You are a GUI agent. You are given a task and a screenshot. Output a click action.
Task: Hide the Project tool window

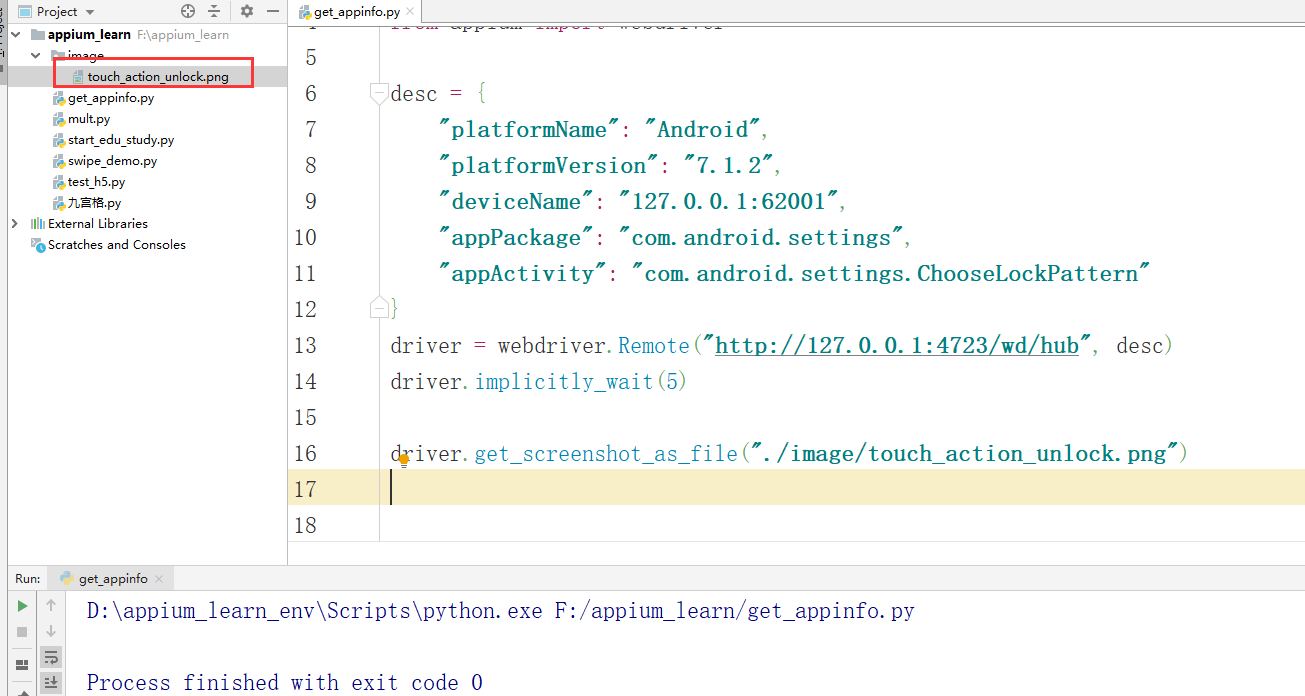(273, 11)
